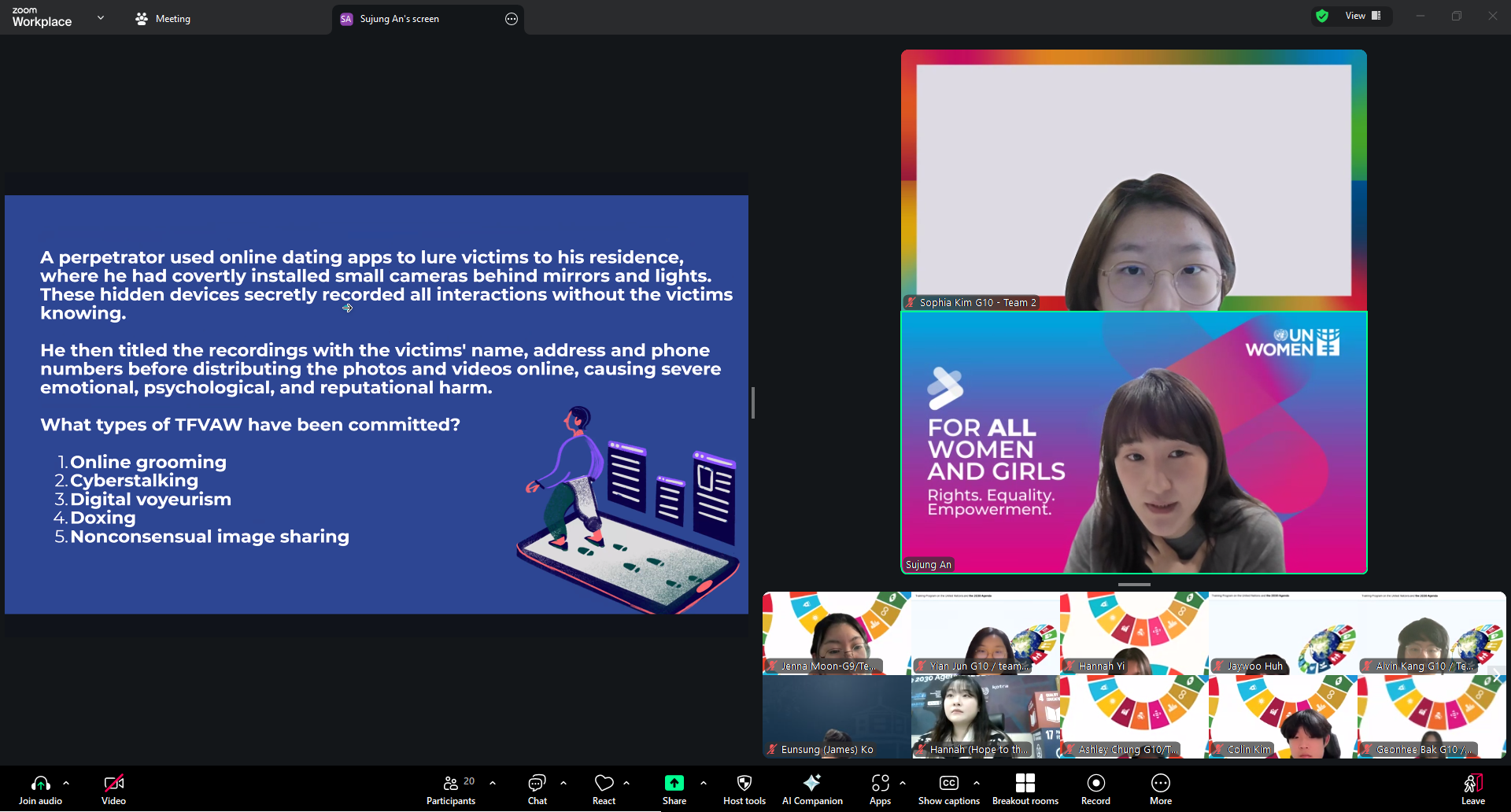Select Eunsung (James) Ko's video thumbnail
Viewport: 1511px width, 812px height.
coord(837,717)
